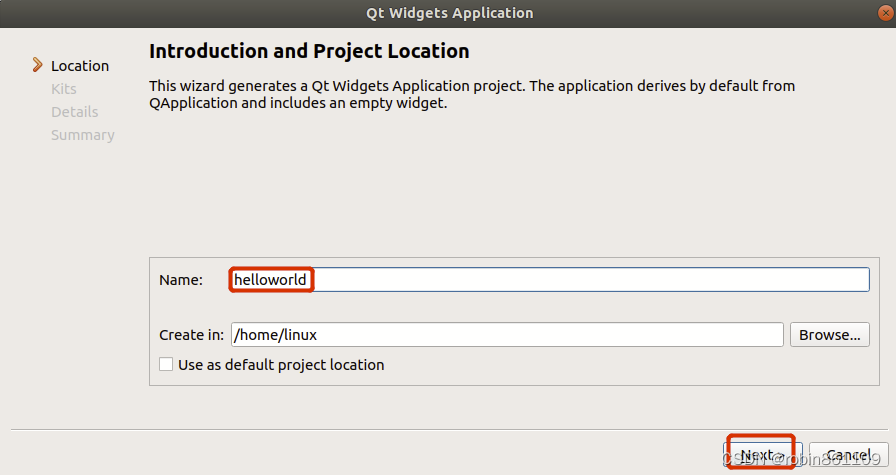Cancel the Qt Widgets Application wizard
Image resolution: width=896 pixels, height=475 pixels.
[849, 454]
